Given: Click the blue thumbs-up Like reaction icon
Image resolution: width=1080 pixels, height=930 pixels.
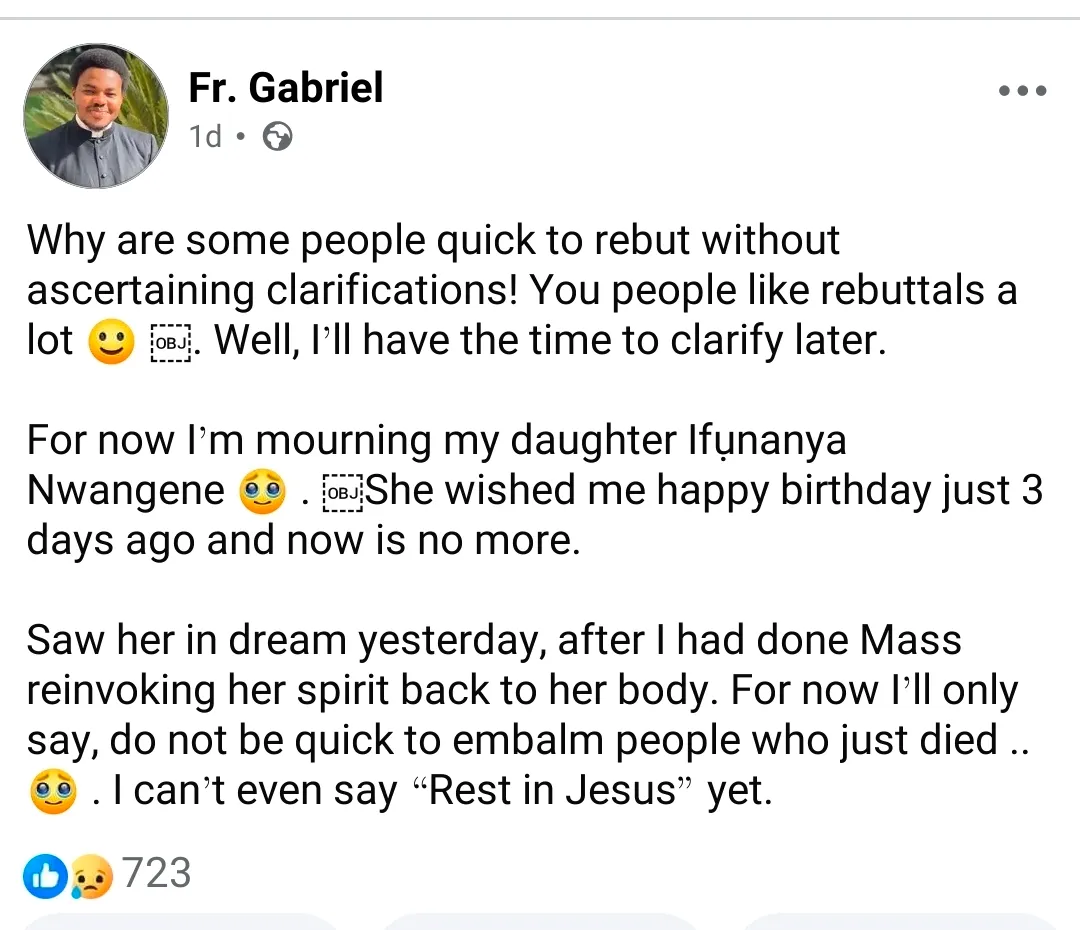Looking at the screenshot, I should 45,876.
